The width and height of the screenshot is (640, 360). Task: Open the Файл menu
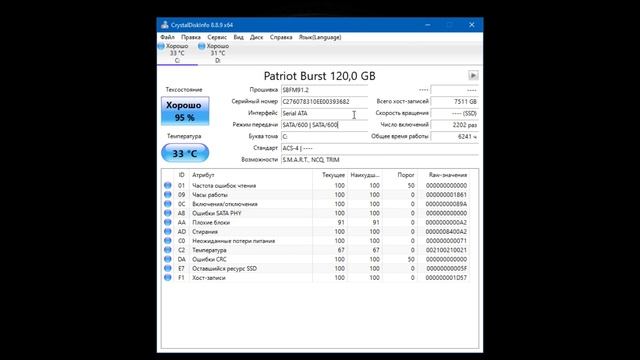coord(167,37)
